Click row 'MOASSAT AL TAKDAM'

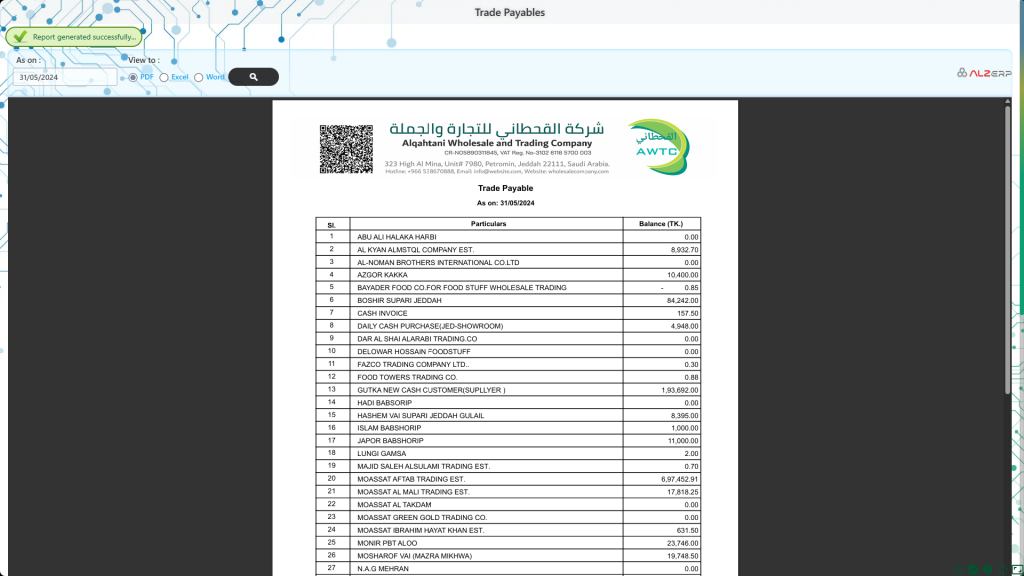click(x=508, y=505)
